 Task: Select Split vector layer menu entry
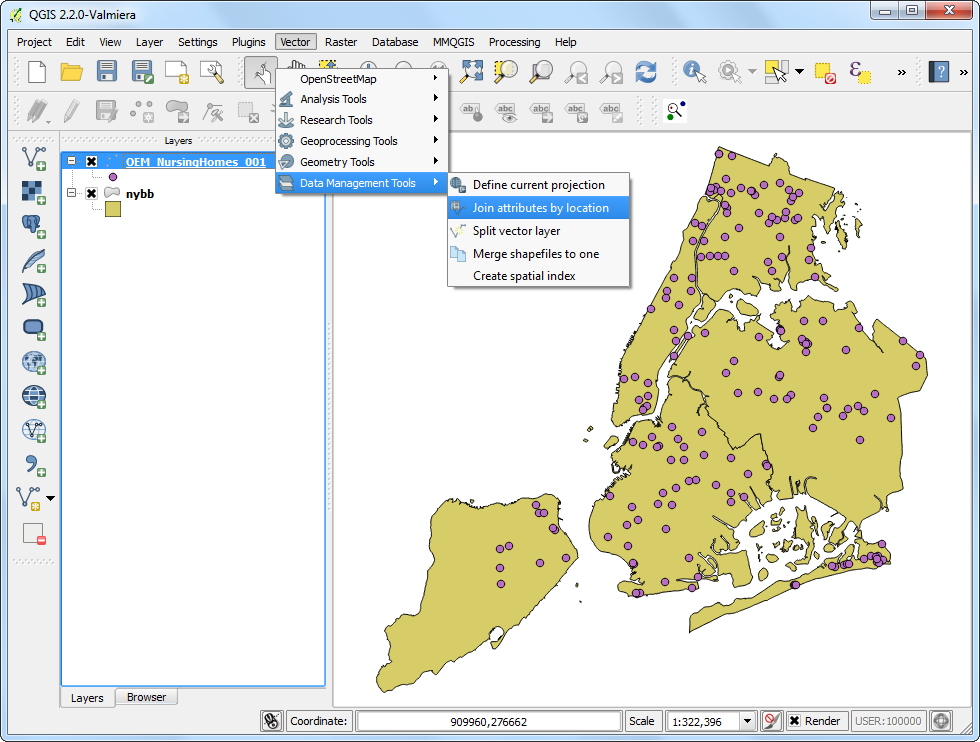pos(538,231)
